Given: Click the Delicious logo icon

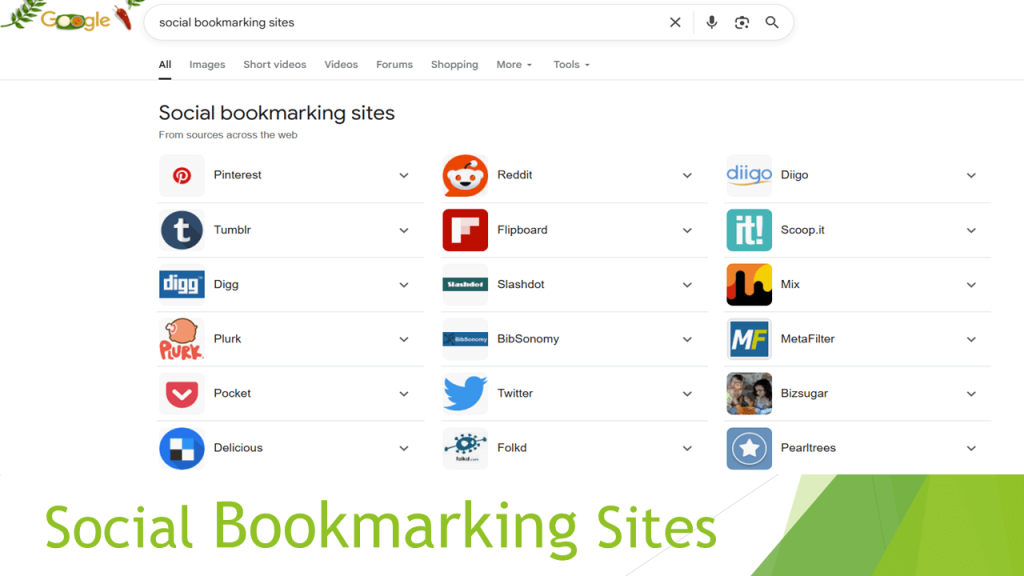Looking at the screenshot, I should pyautogui.click(x=182, y=448).
